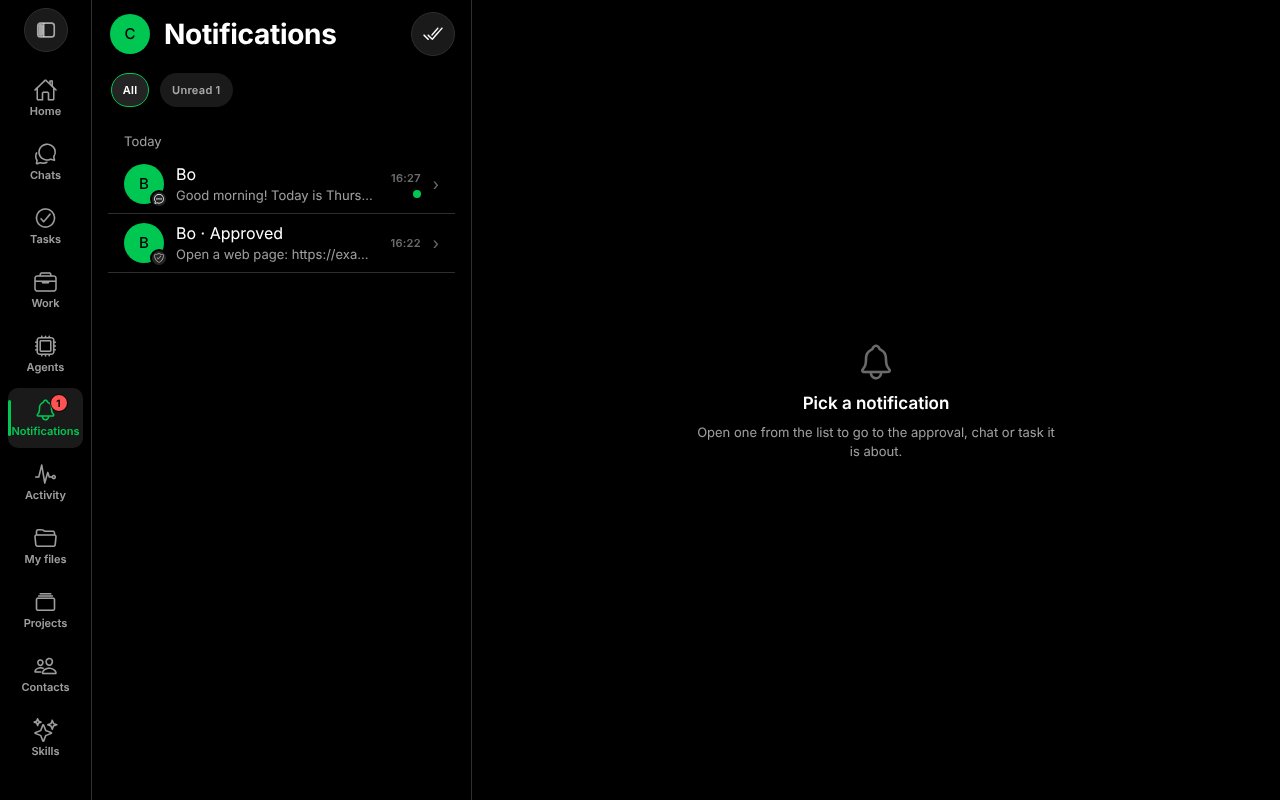Expand chevron on Bo 16:27 notification

click(x=436, y=185)
